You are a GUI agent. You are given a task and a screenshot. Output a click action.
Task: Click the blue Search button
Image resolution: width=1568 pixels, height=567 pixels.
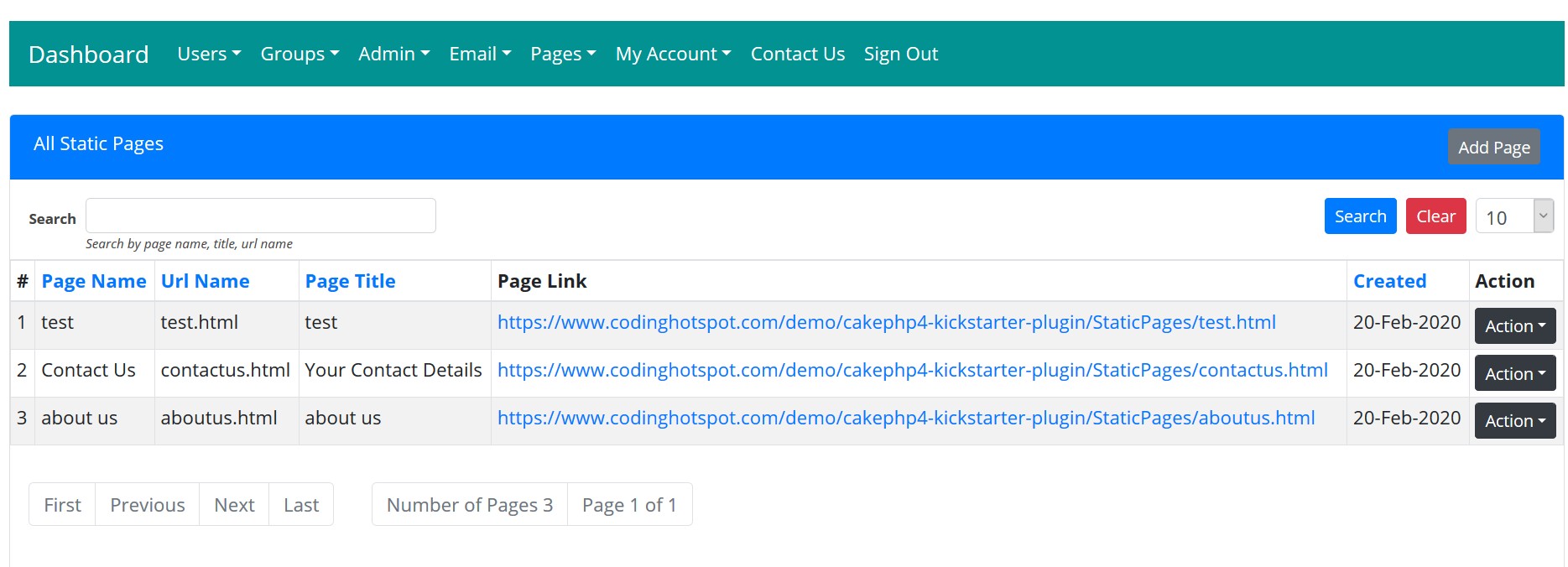point(1359,216)
